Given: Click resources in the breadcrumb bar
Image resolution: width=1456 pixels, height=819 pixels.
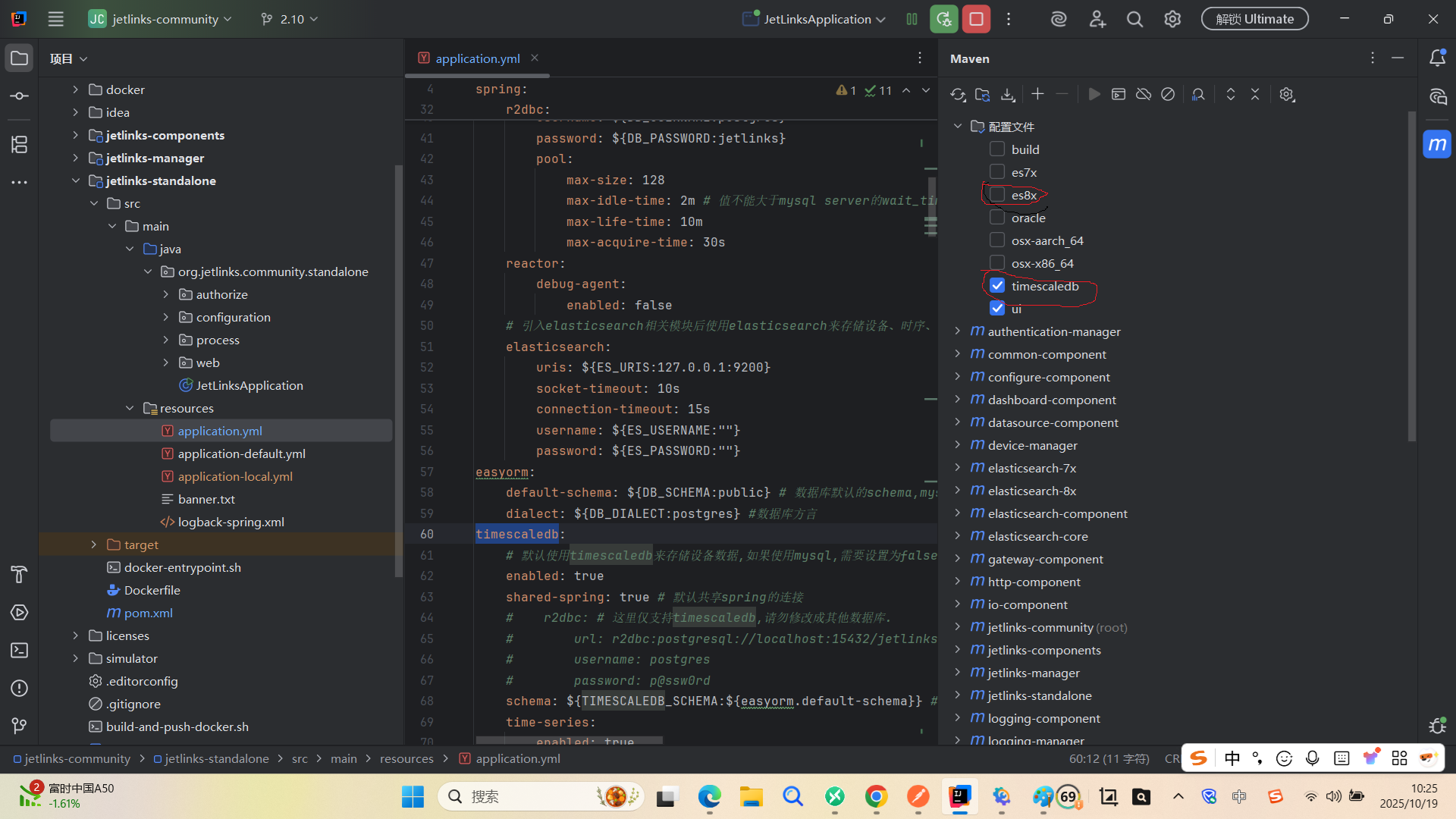Looking at the screenshot, I should coord(406,758).
